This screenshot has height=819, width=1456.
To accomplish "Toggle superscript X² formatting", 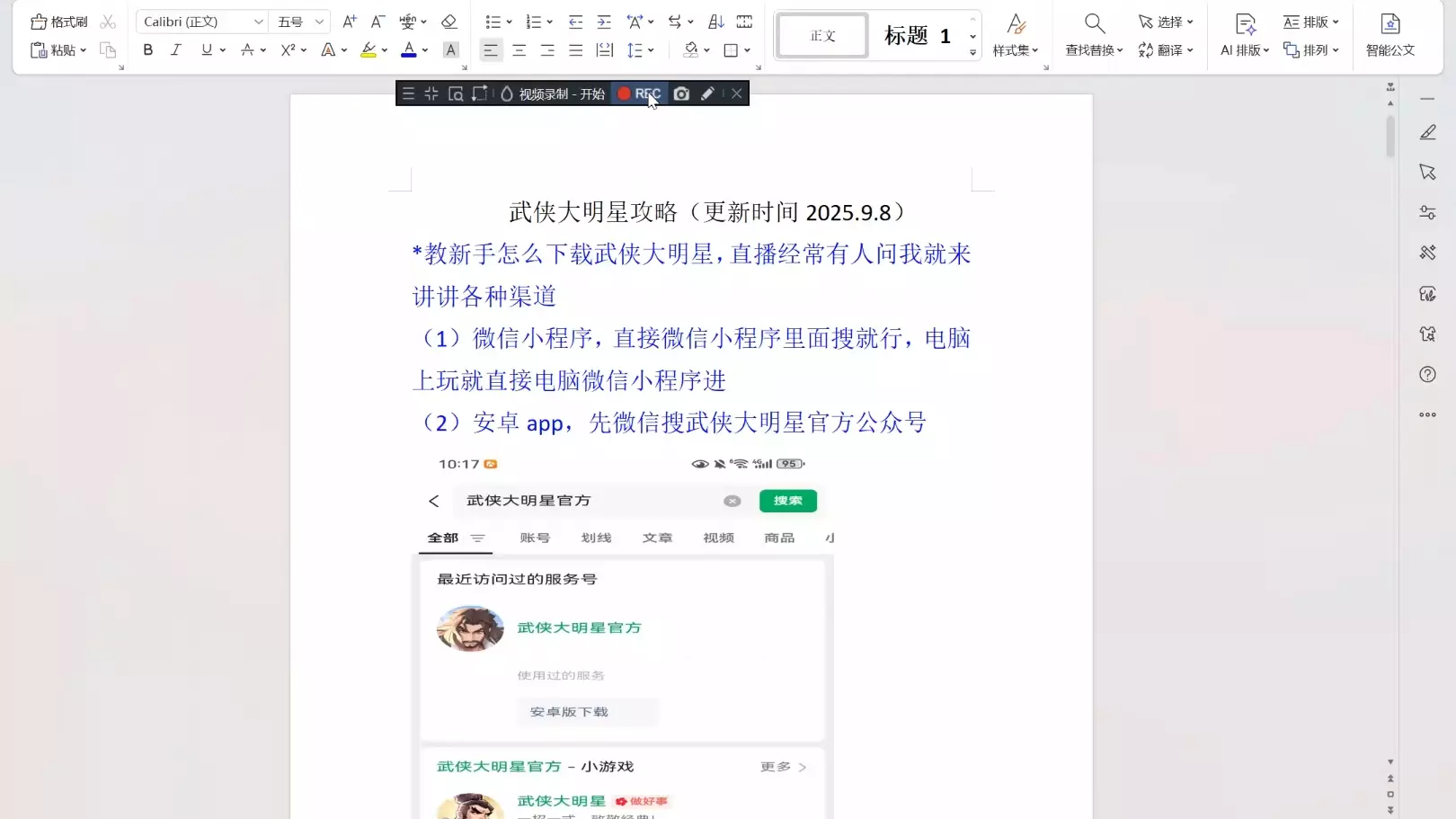I will (x=288, y=50).
